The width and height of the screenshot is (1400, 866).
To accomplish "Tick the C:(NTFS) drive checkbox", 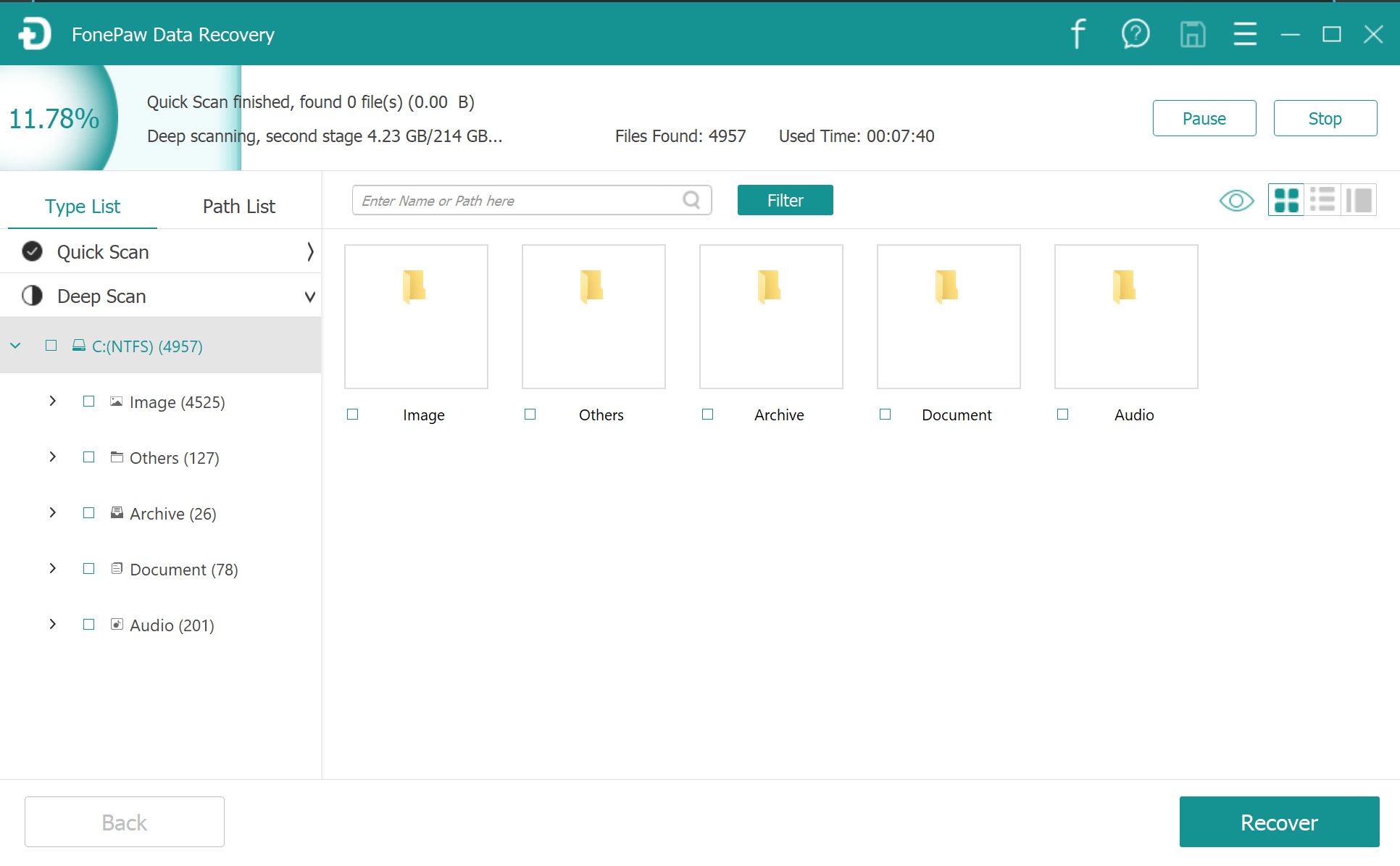I will click(51, 346).
